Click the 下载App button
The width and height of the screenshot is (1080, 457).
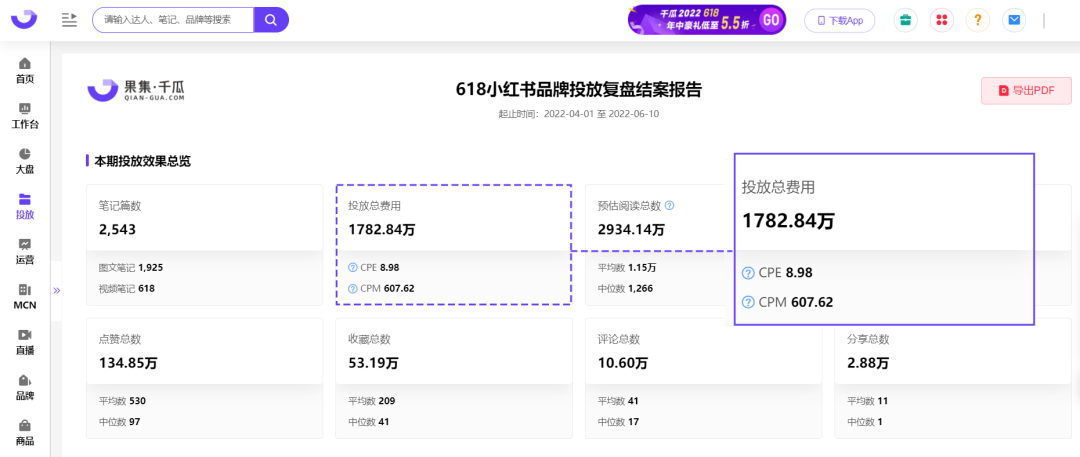pos(839,20)
